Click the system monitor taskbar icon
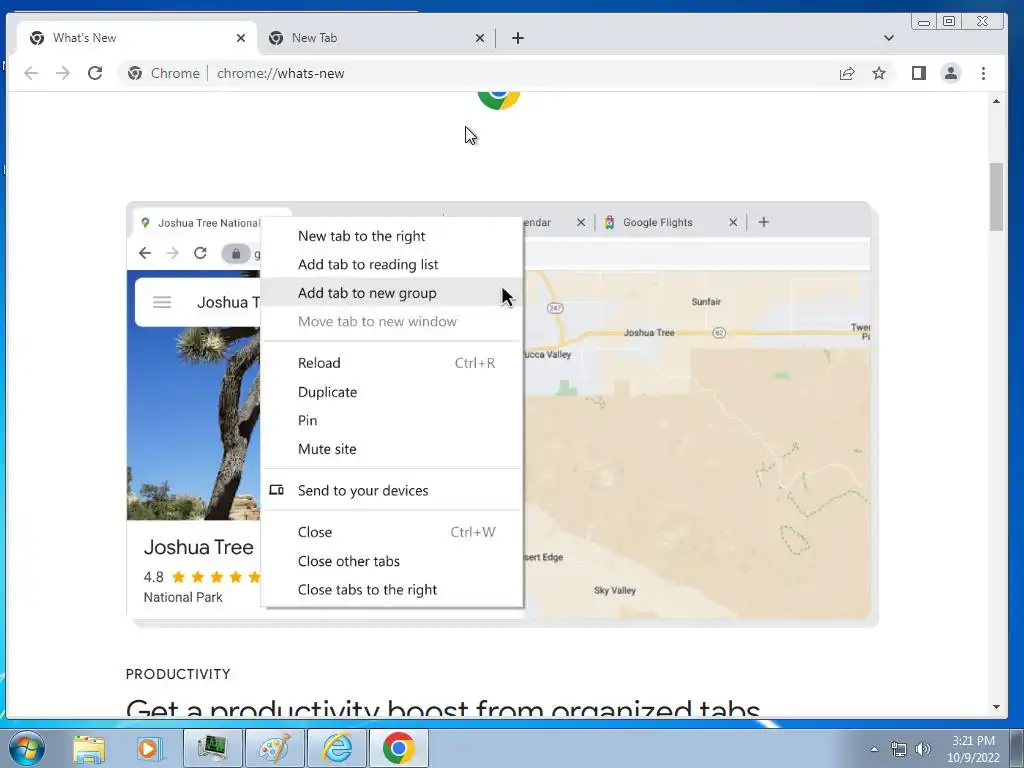Image resolution: width=1024 pixels, height=768 pixels. 212,748
